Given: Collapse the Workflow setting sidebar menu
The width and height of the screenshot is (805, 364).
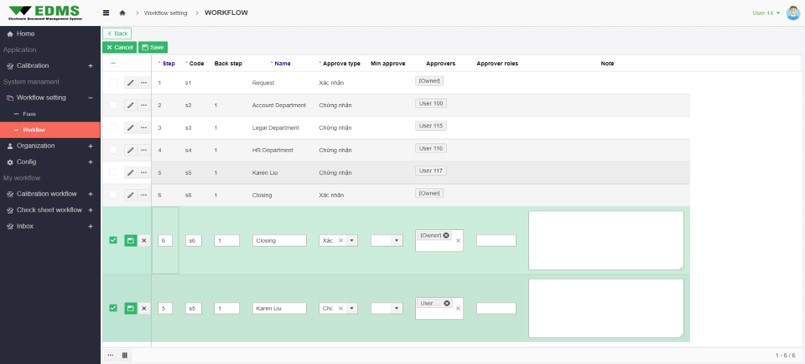Looking at the screenshot, I should point(90,98).
